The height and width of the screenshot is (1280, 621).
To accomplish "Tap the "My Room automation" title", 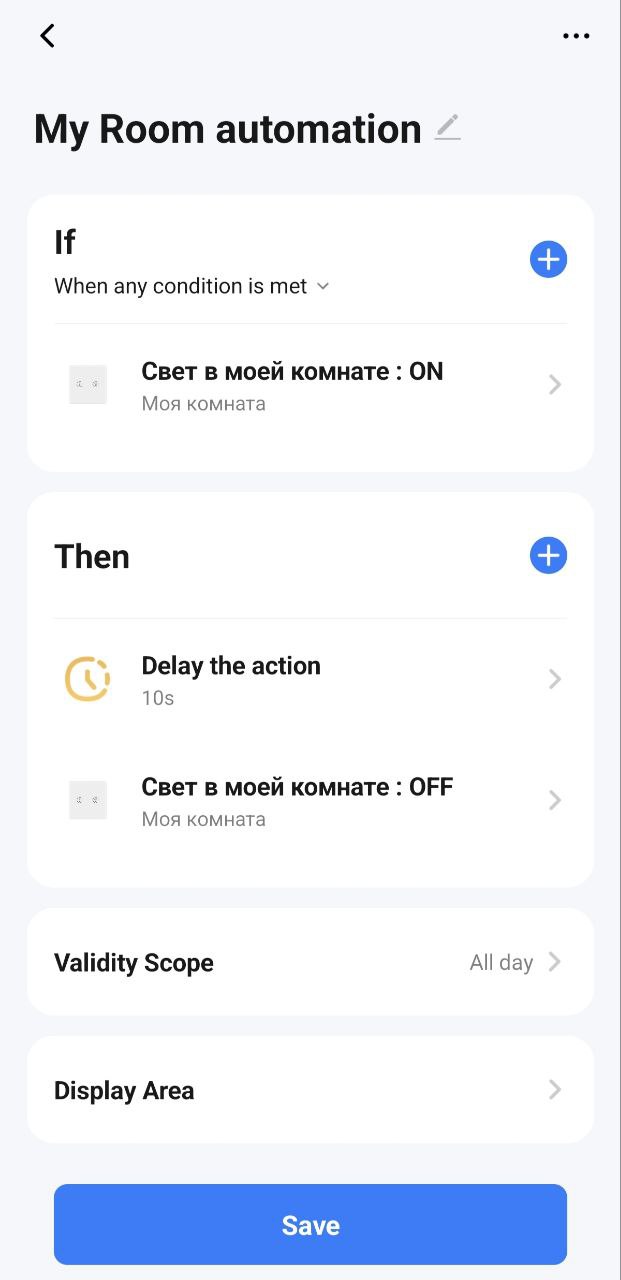I will (227, 129).
